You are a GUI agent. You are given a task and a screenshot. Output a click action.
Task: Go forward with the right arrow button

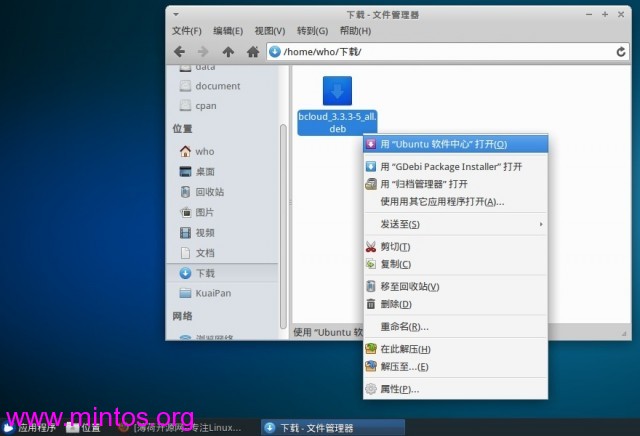click(203, 52)
